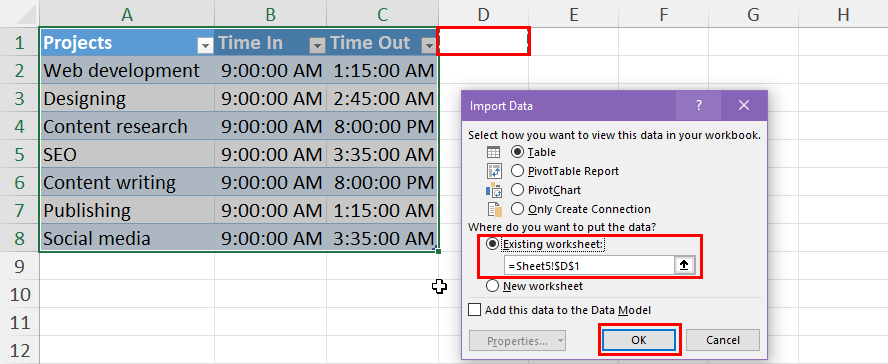Click the help question mark button

click(699, 105)
